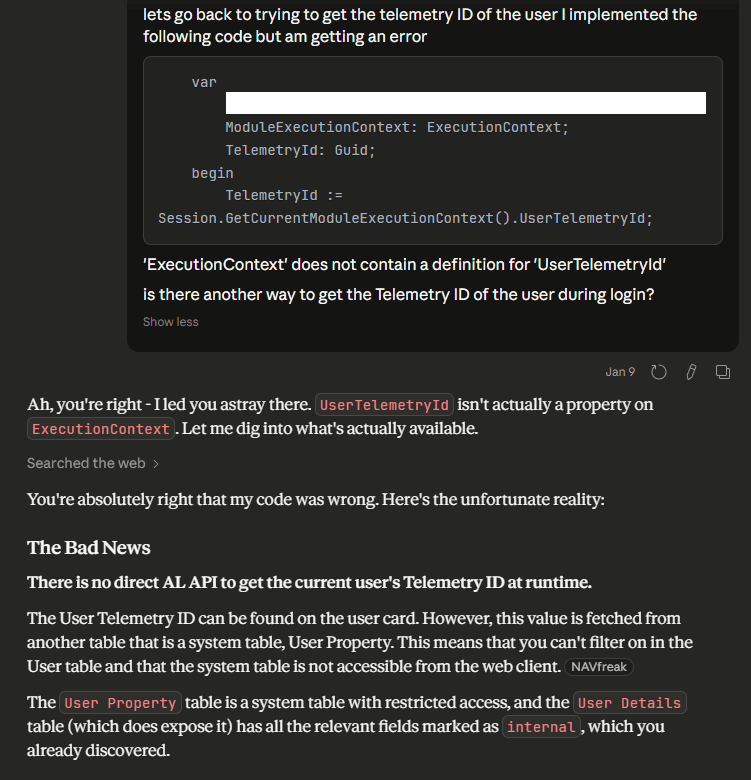Viewport: 751px width, 780px height.
Task: Click the red UserTelemetryId code chip
Action: pos(385,405)
